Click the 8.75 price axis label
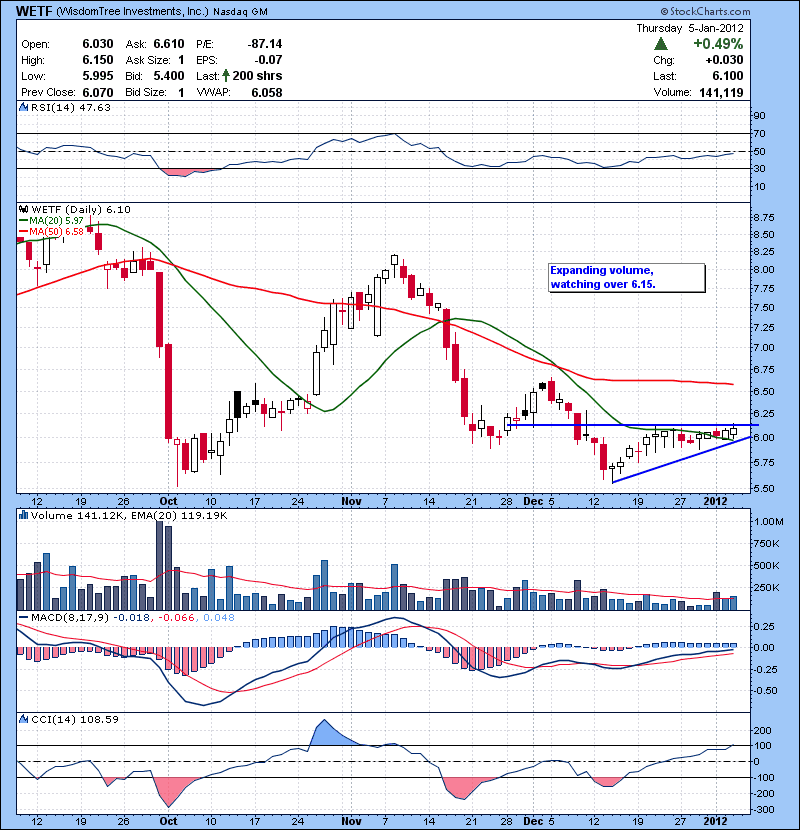Image resolution: width=800 pixels, height=830 pixels. click(x=763, y=218)
